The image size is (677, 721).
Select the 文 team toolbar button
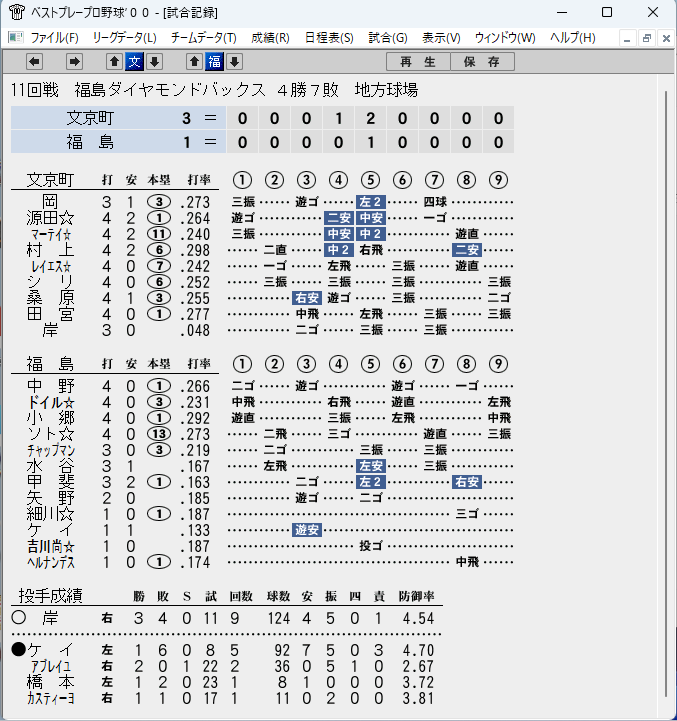(x=134, y=61)
